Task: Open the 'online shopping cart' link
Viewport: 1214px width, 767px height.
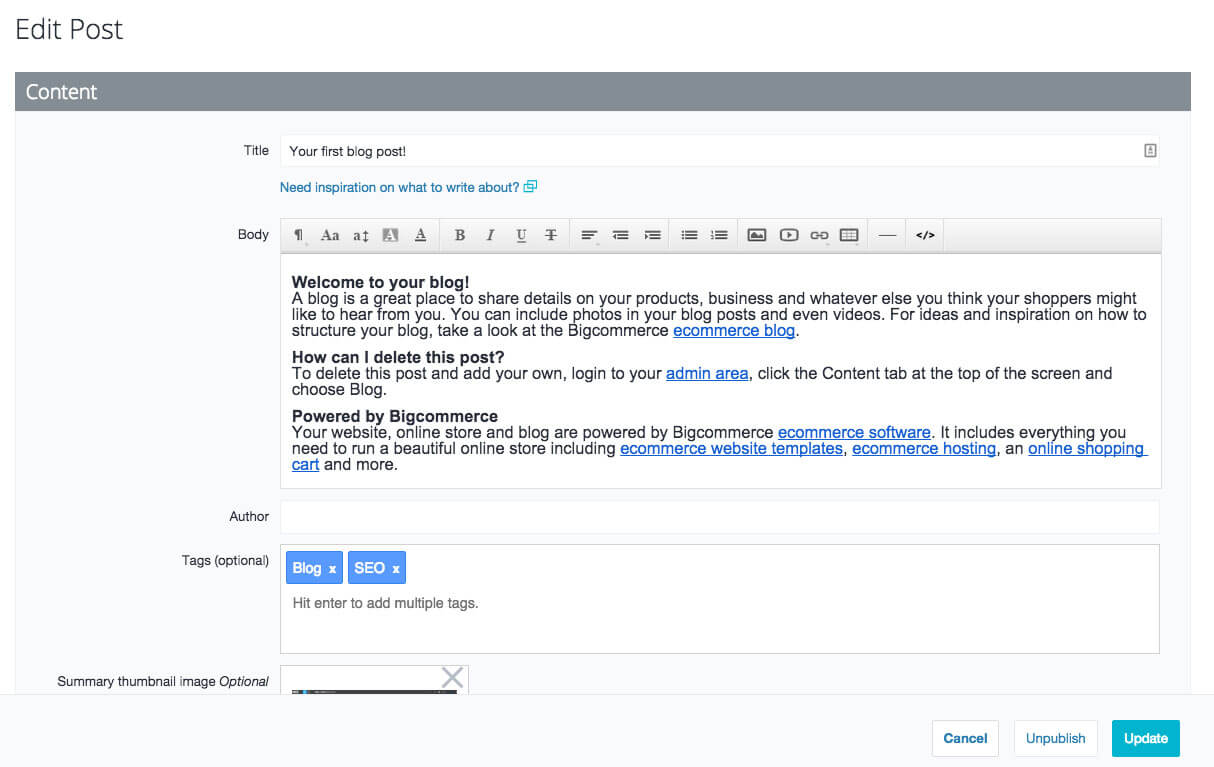Action: point(1086,448)
